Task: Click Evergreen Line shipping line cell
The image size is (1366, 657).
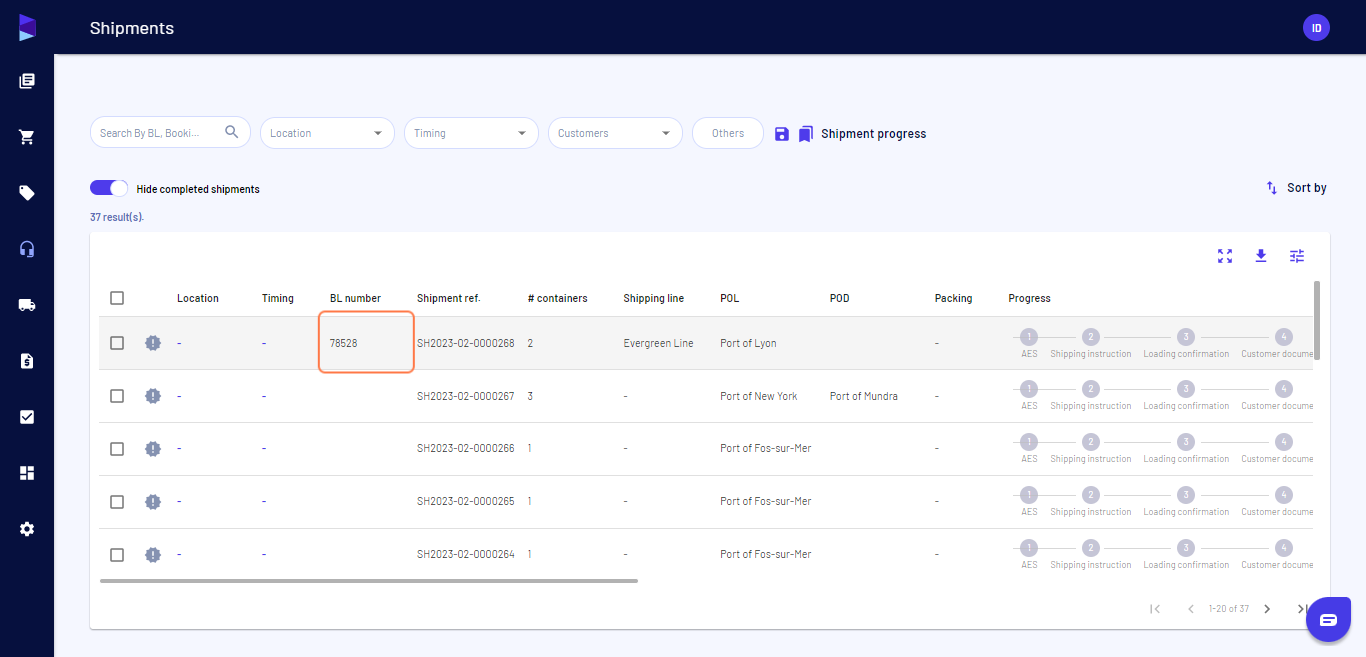Action: point(658,343)
